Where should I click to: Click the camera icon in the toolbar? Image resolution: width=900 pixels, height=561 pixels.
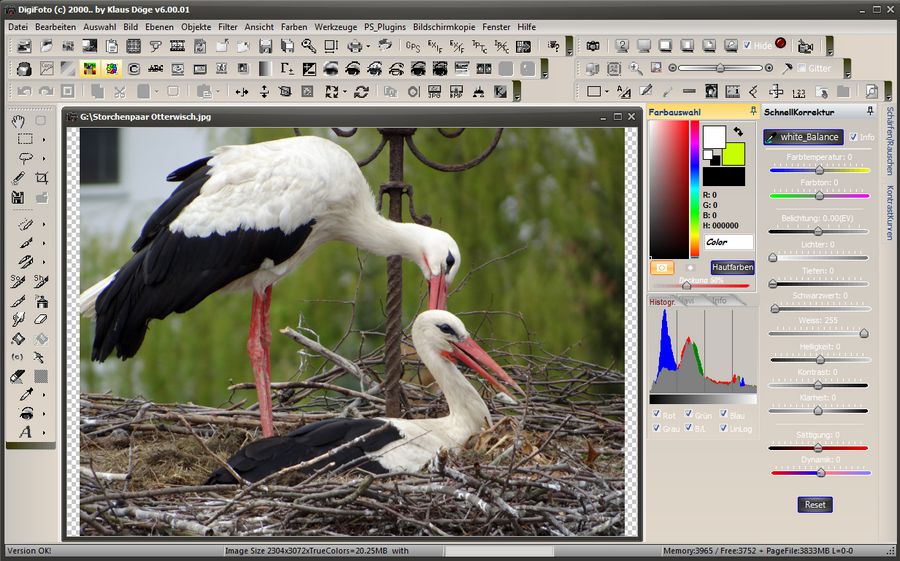point(593,46)
